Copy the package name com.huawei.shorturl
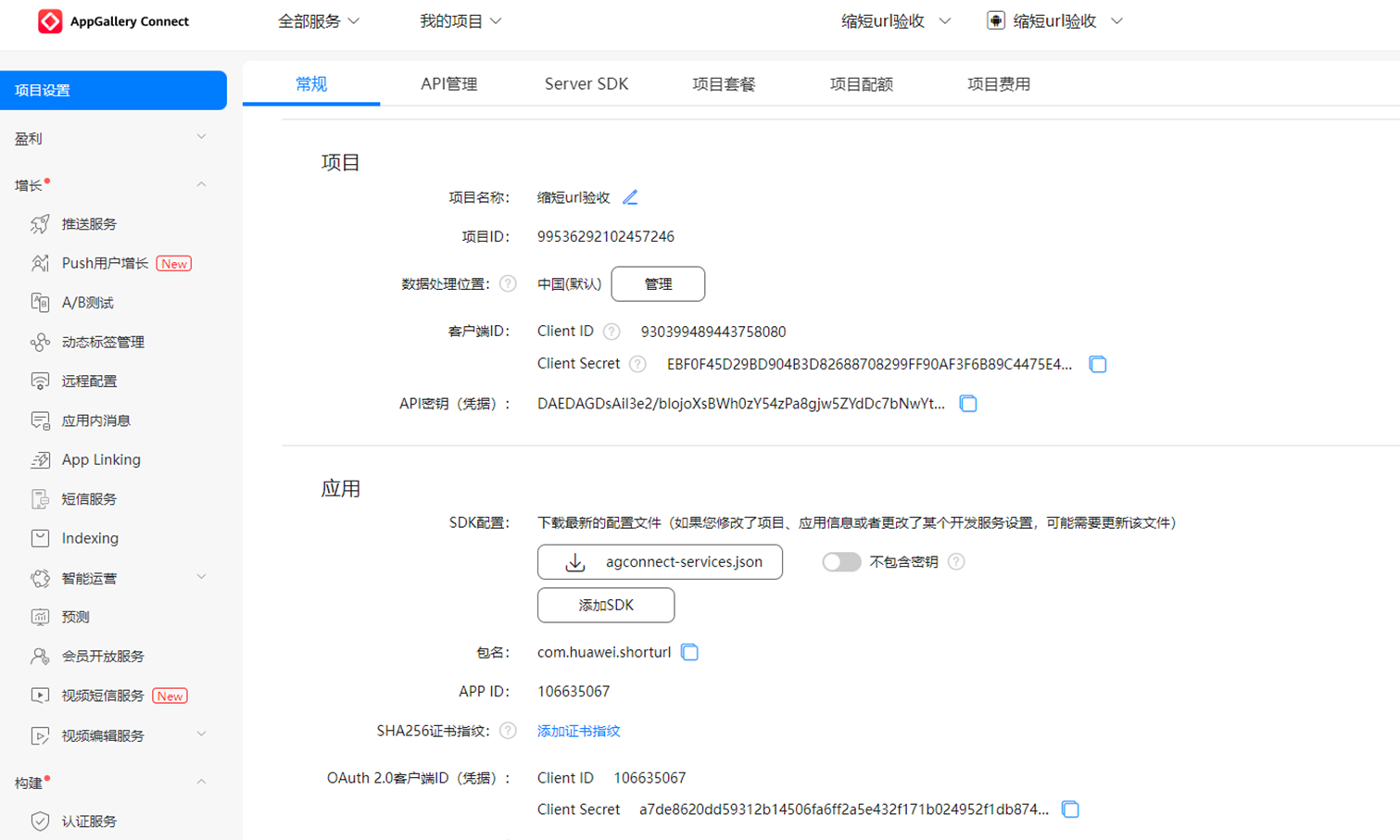This screenshot has height=840, width=1400. [689, 652]
